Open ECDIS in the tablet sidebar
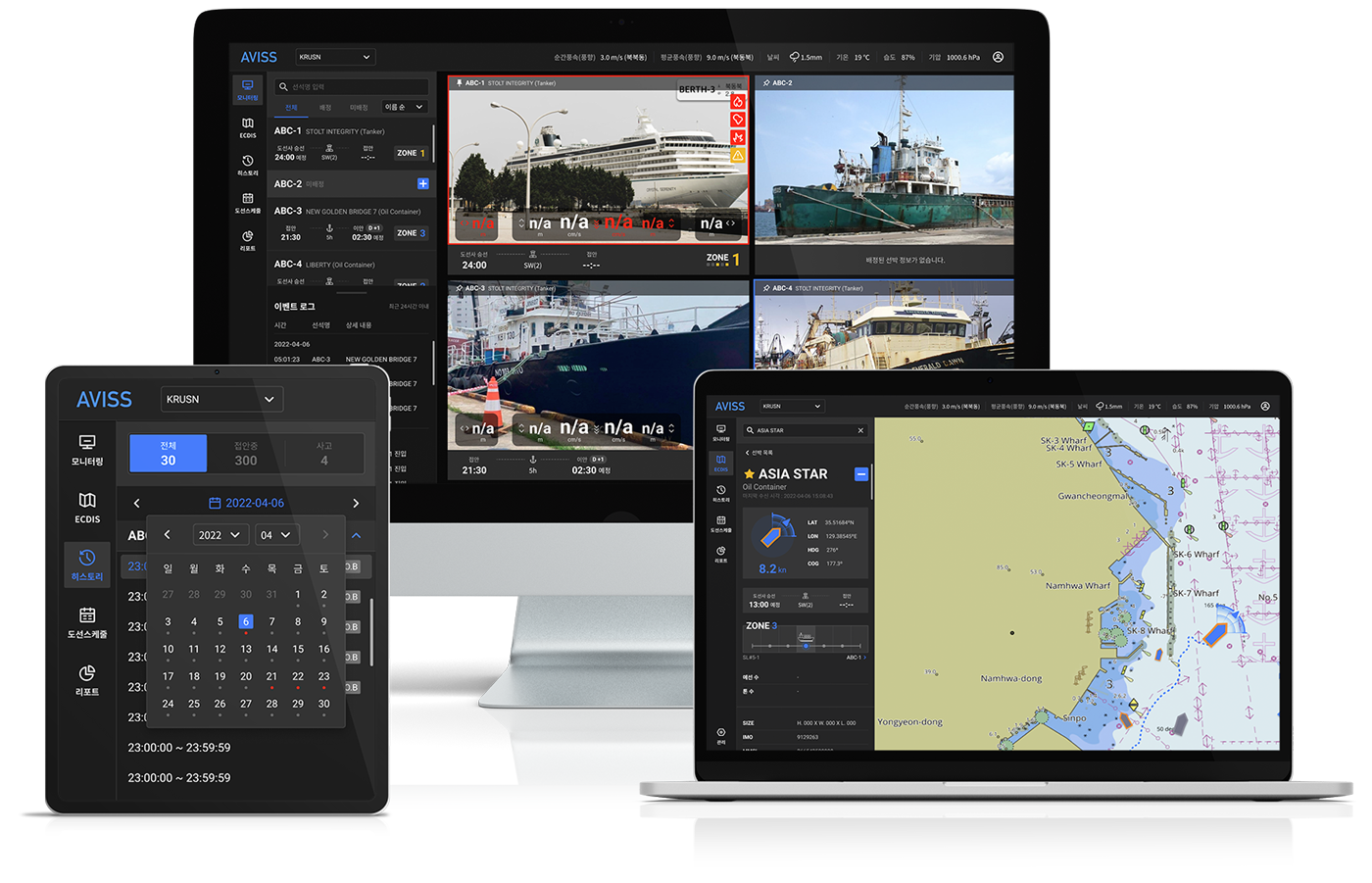Viewport: 1372px width, 883px height. [87, 508]
